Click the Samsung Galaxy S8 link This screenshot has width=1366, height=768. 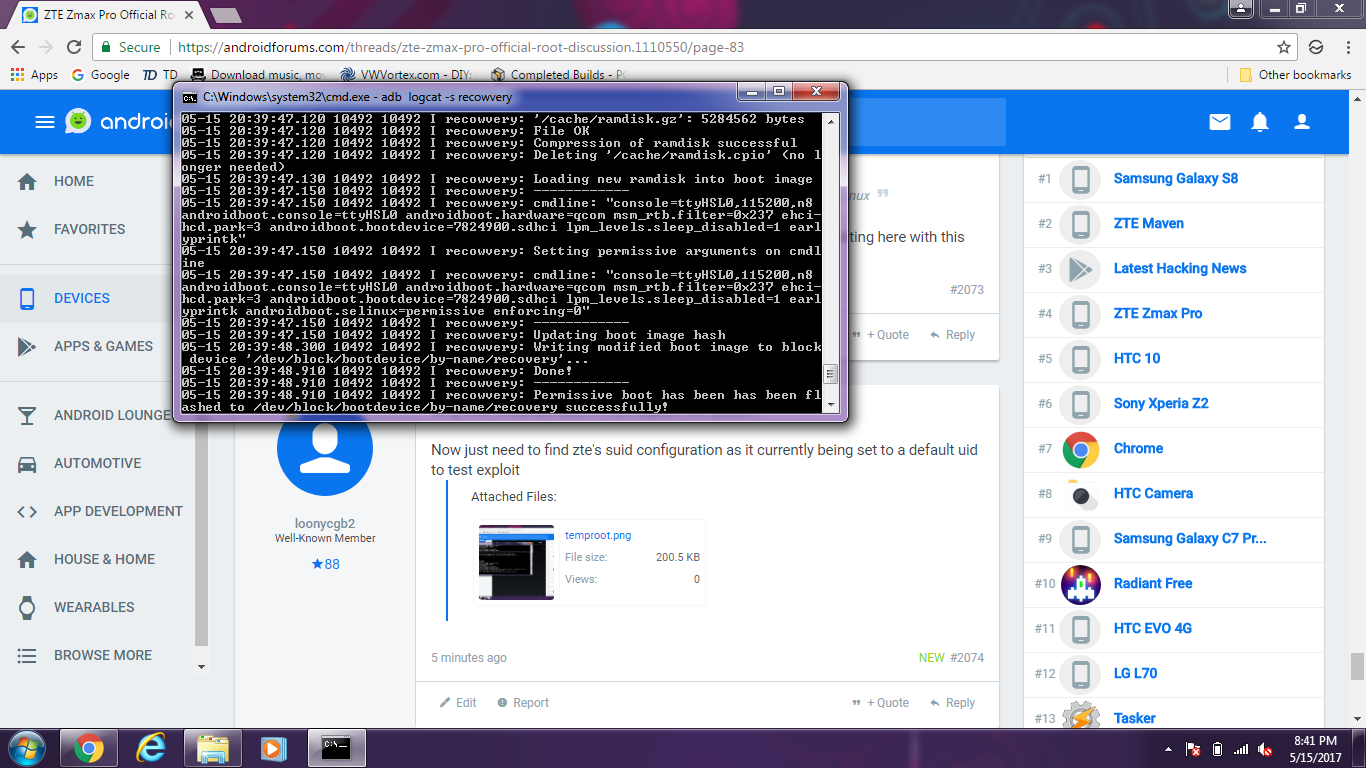tap(1175, 178)
